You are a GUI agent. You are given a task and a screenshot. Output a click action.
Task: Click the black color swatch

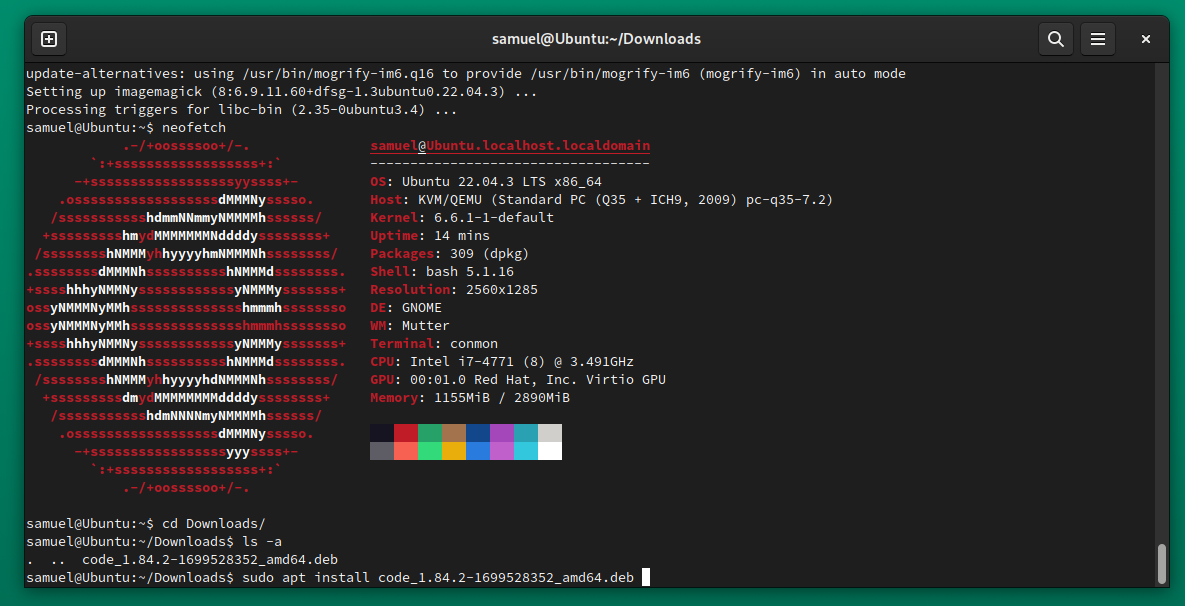[x=382, y=433]
